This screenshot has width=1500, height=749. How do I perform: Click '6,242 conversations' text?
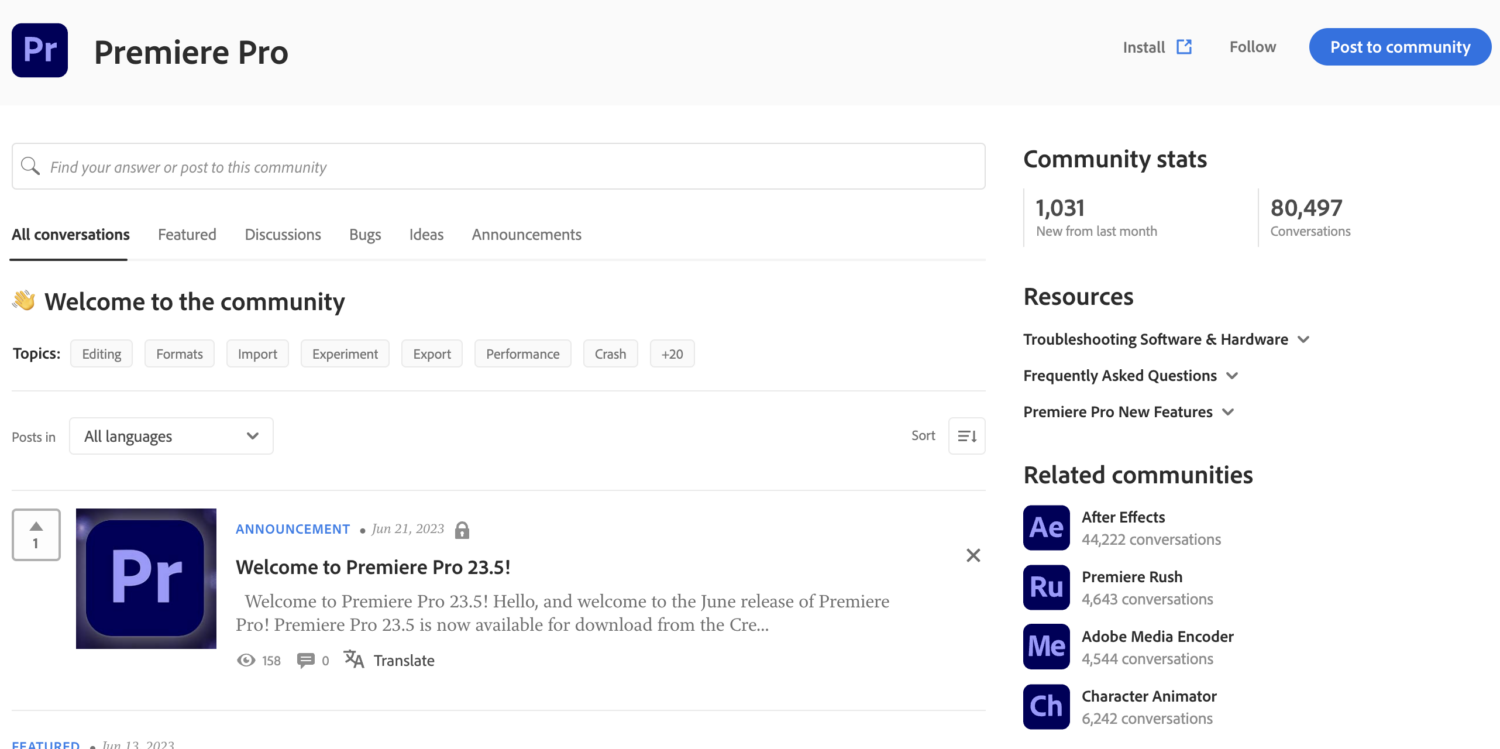(x=1147, y=718)
